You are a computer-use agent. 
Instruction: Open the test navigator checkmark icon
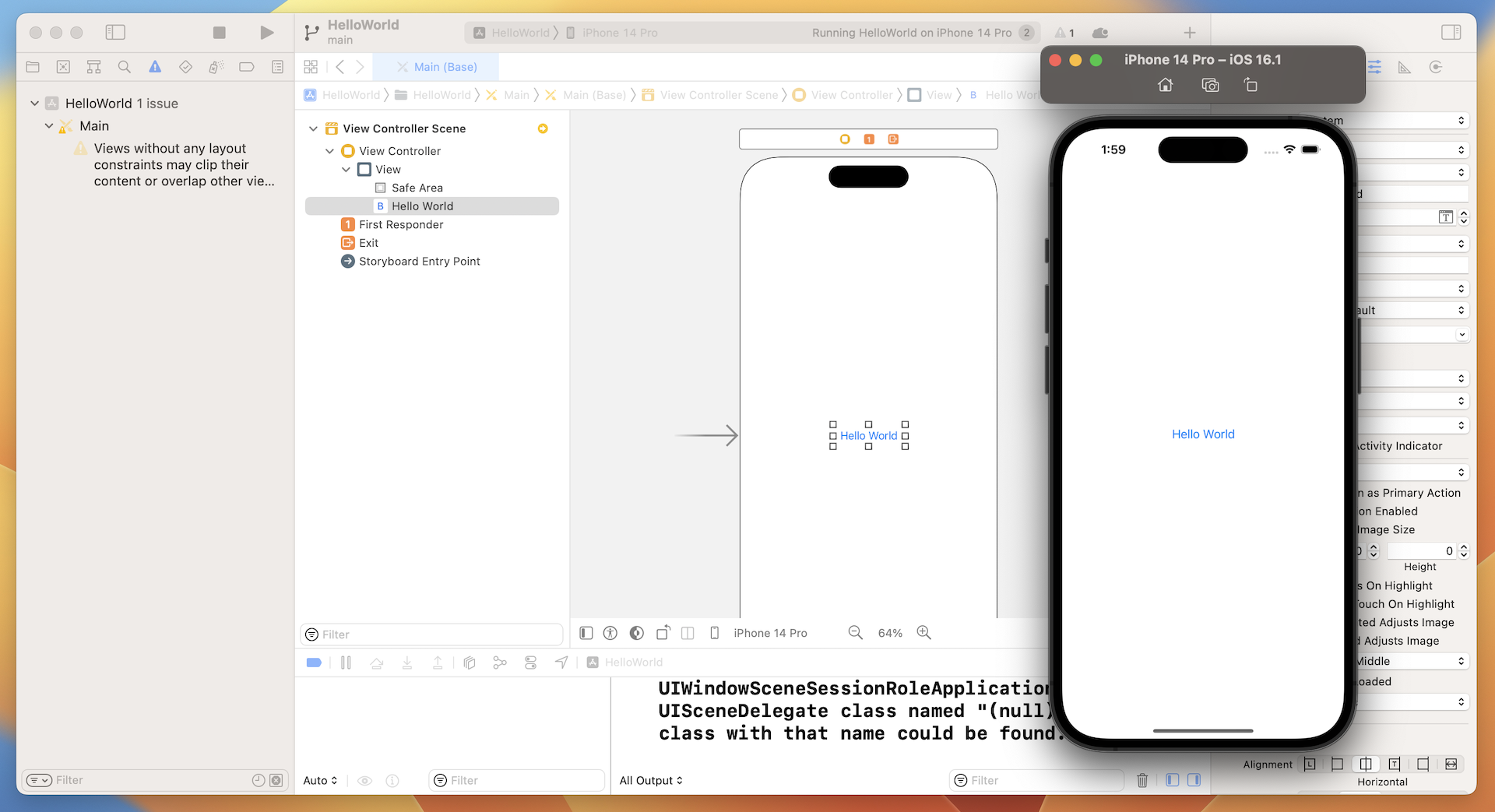pyautogui.click(x=185, y=67)
